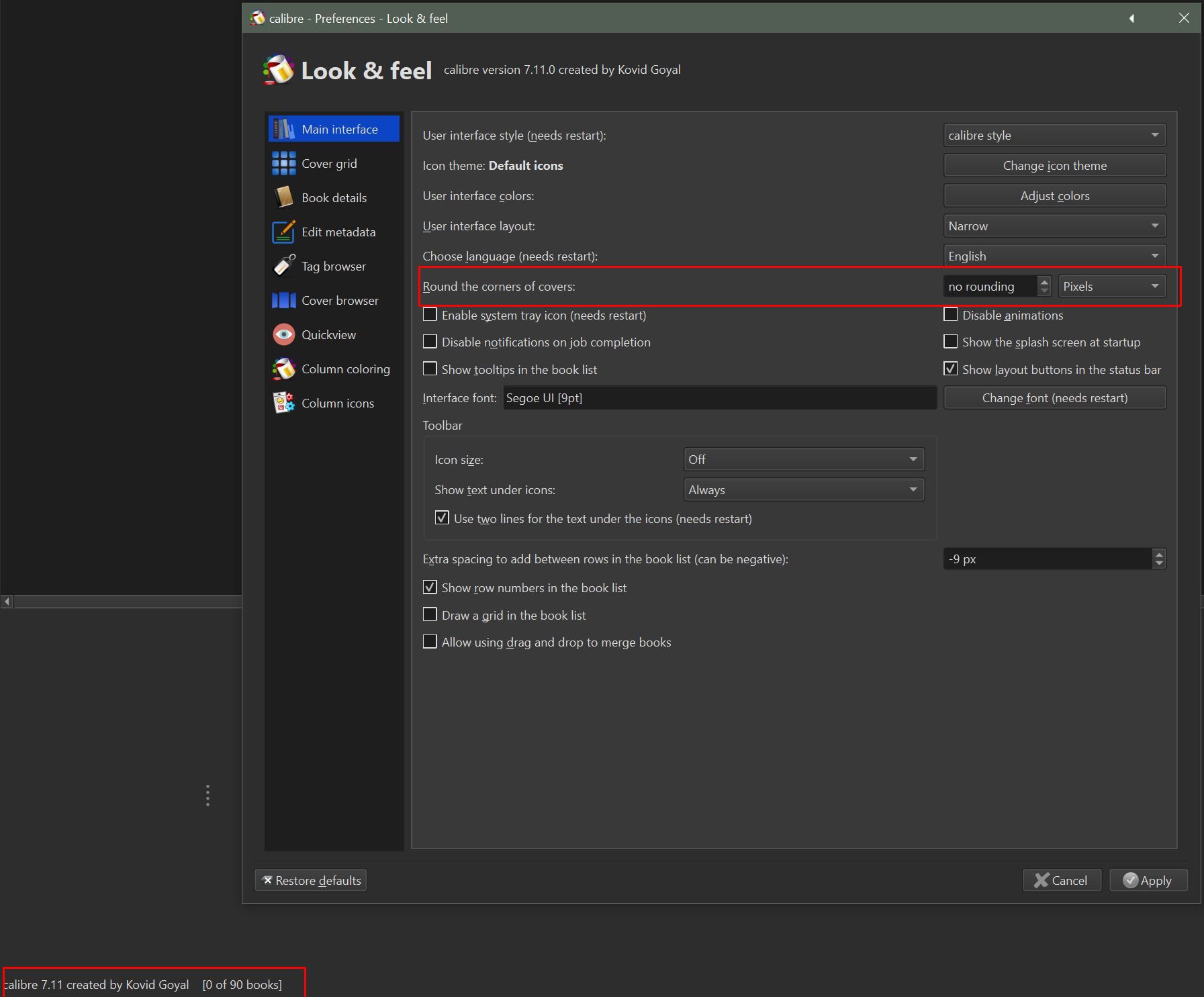Uncheck Use two lines for text under icons
Image resolution: width=1204 pixels, height=997 pixels.
pos(442,518)
